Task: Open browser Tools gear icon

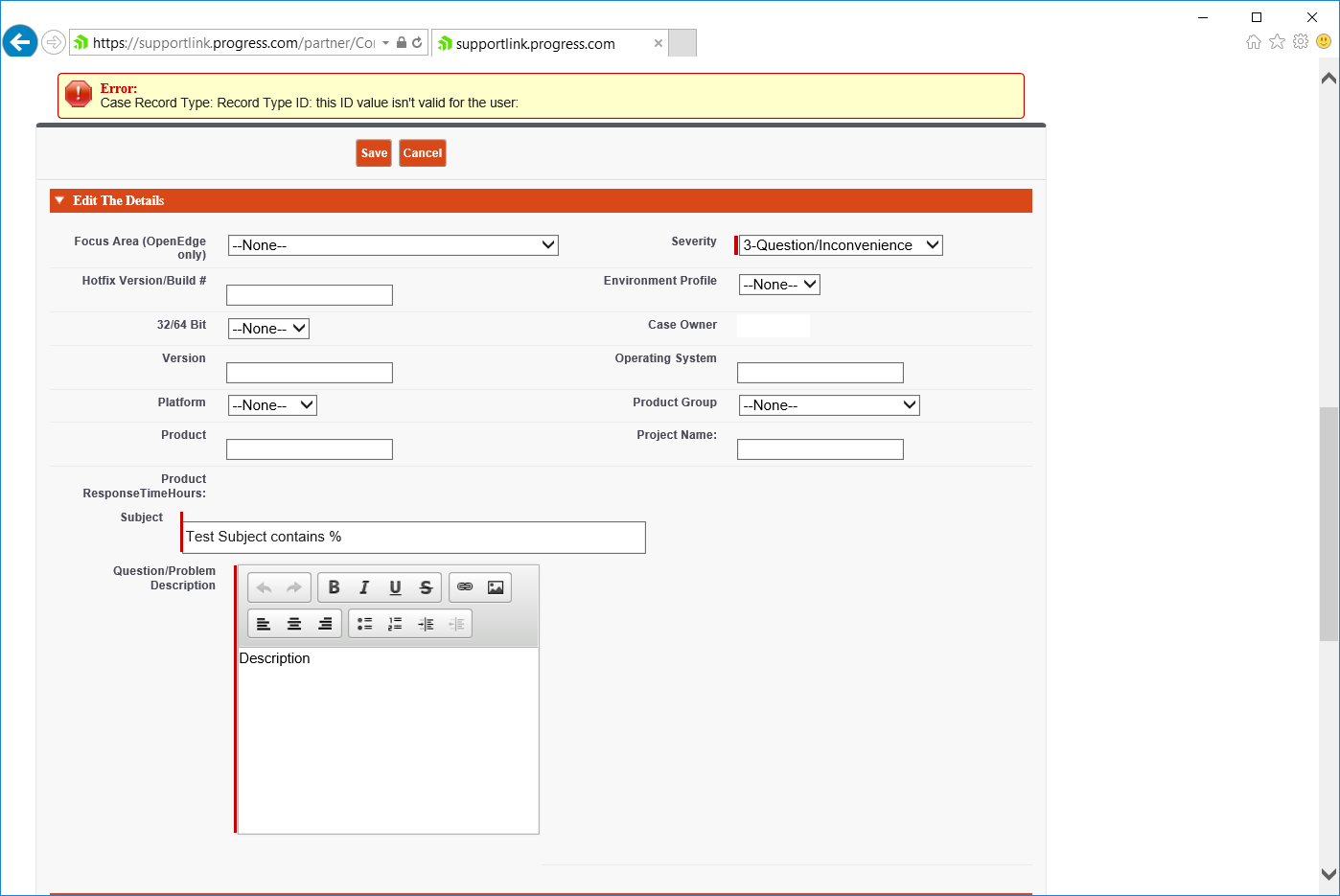Action: pos(1301,41)
